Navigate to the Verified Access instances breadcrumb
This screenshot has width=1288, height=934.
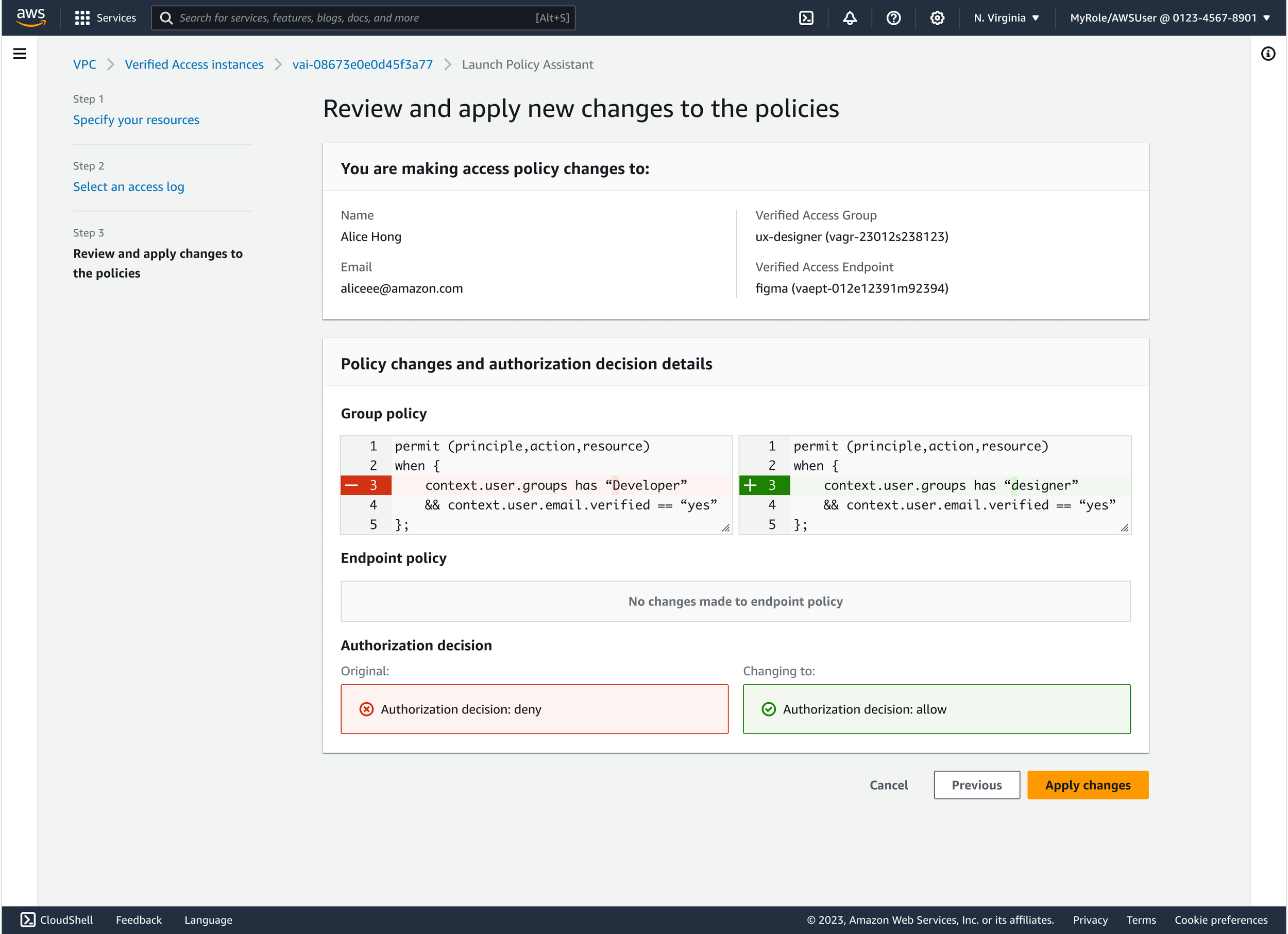point(194,65)
